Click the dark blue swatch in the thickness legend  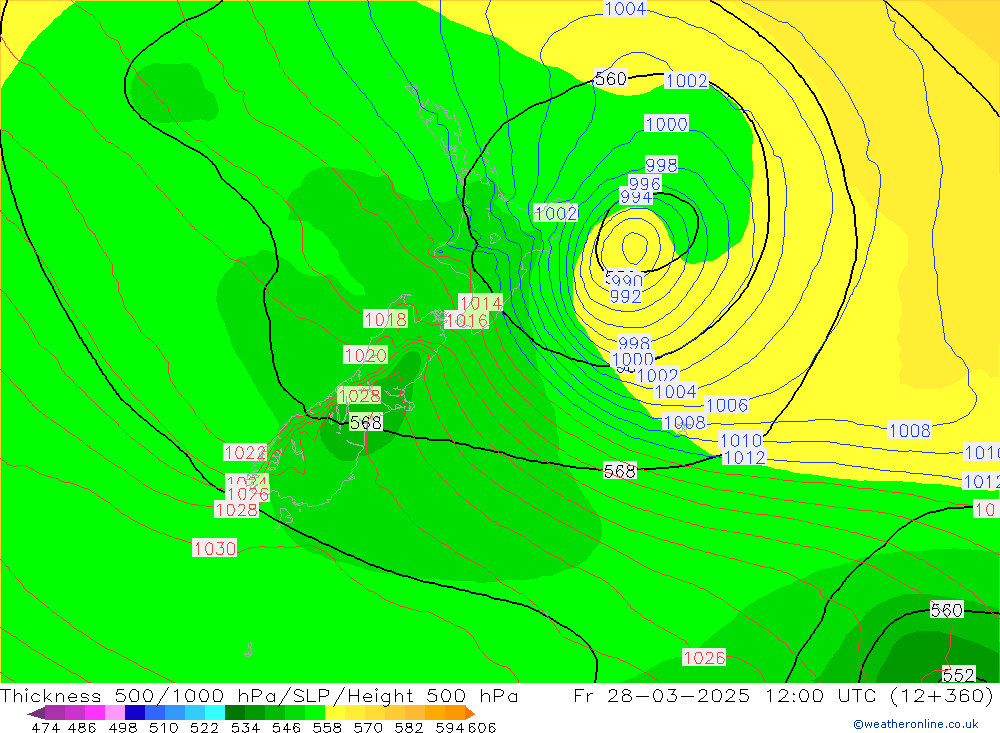coord(135,713)
